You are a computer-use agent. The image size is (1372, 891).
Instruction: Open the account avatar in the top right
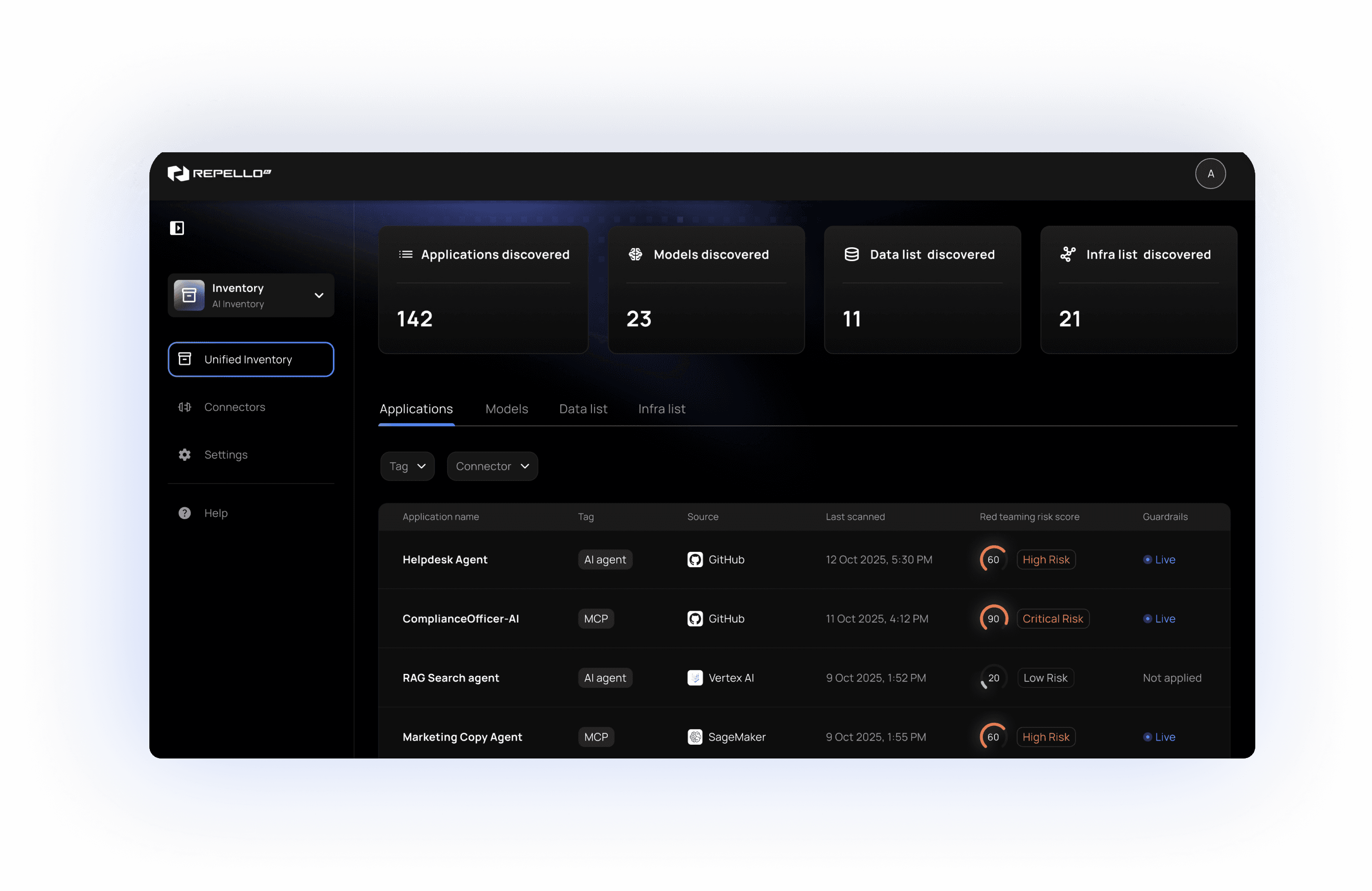click(1211, 174)
